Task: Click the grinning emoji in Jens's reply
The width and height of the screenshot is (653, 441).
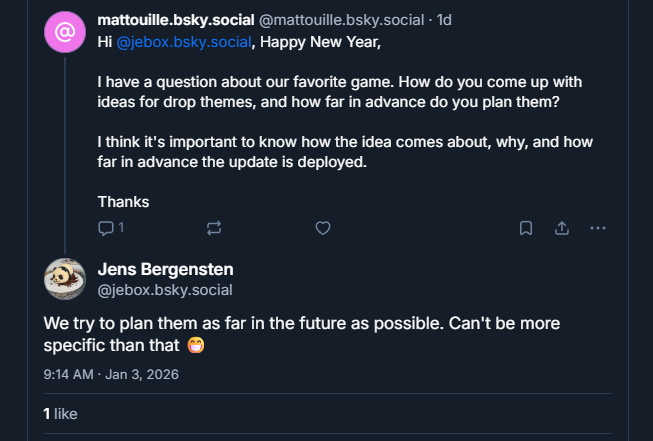Action: click(x=196, y=346)
